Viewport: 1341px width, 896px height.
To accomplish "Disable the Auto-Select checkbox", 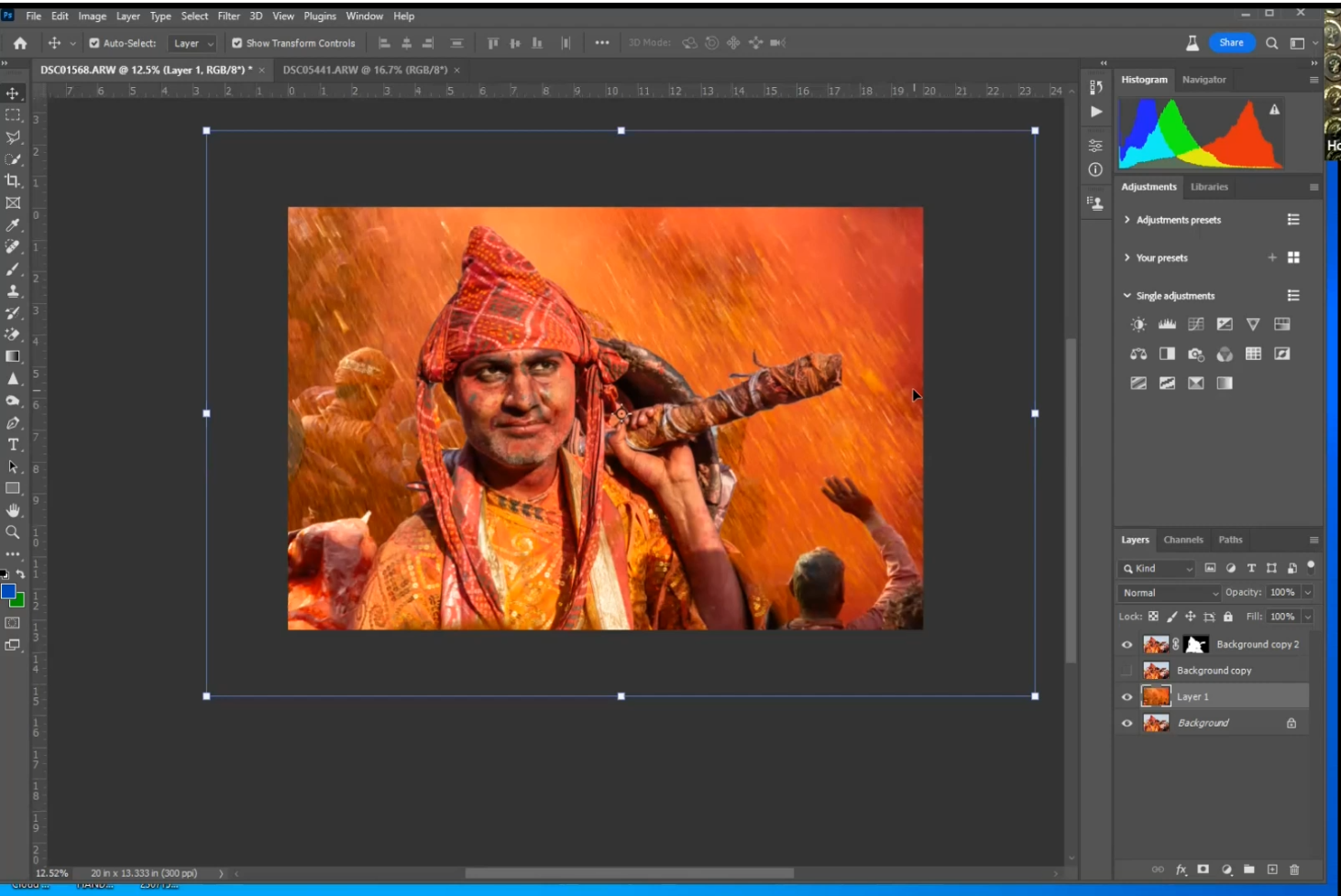I will pos(94,43).
